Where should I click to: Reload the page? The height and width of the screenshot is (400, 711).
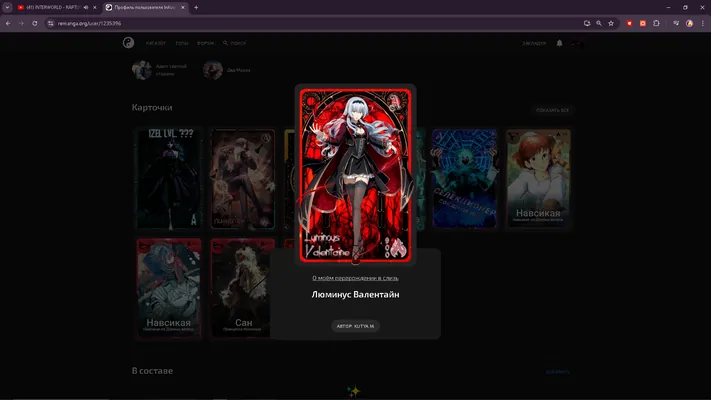click(34, 23)
